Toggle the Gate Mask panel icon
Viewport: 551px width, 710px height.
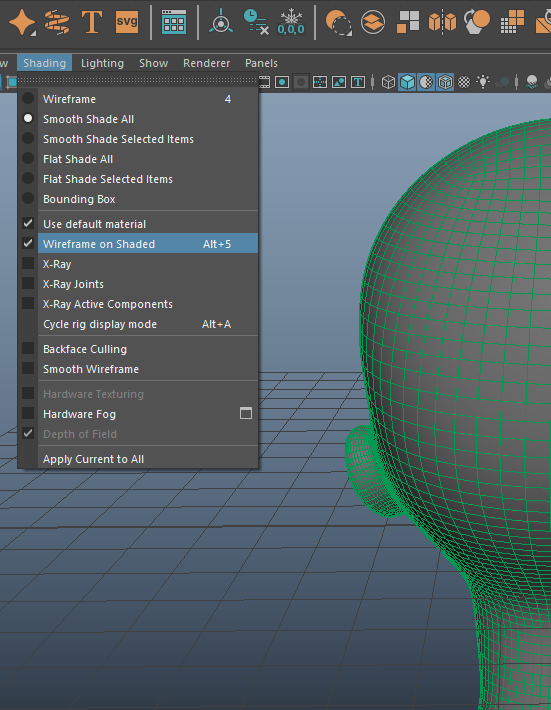301,82
